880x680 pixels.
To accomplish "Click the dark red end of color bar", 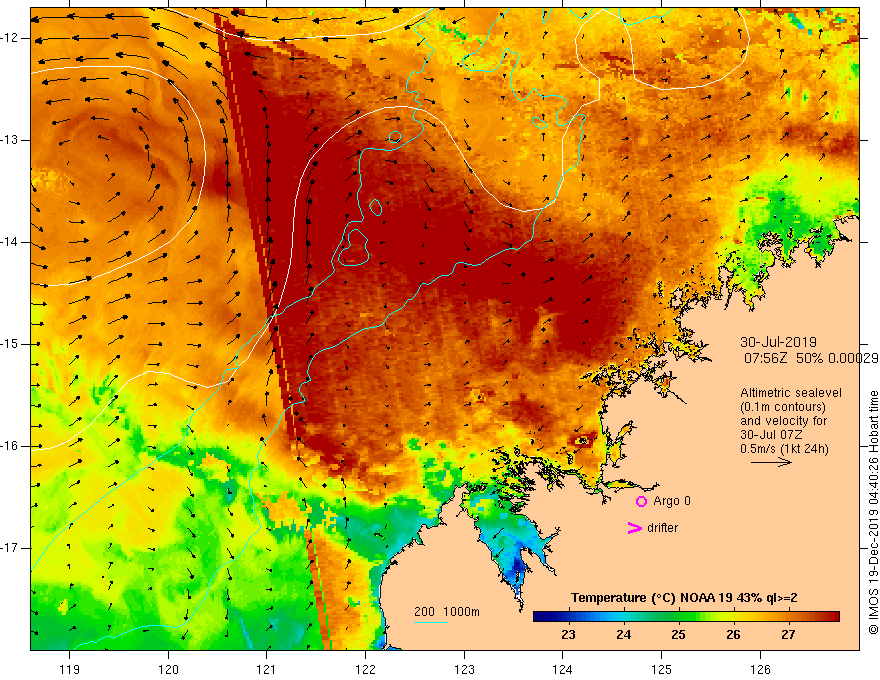I will click(x=832, y=617).
